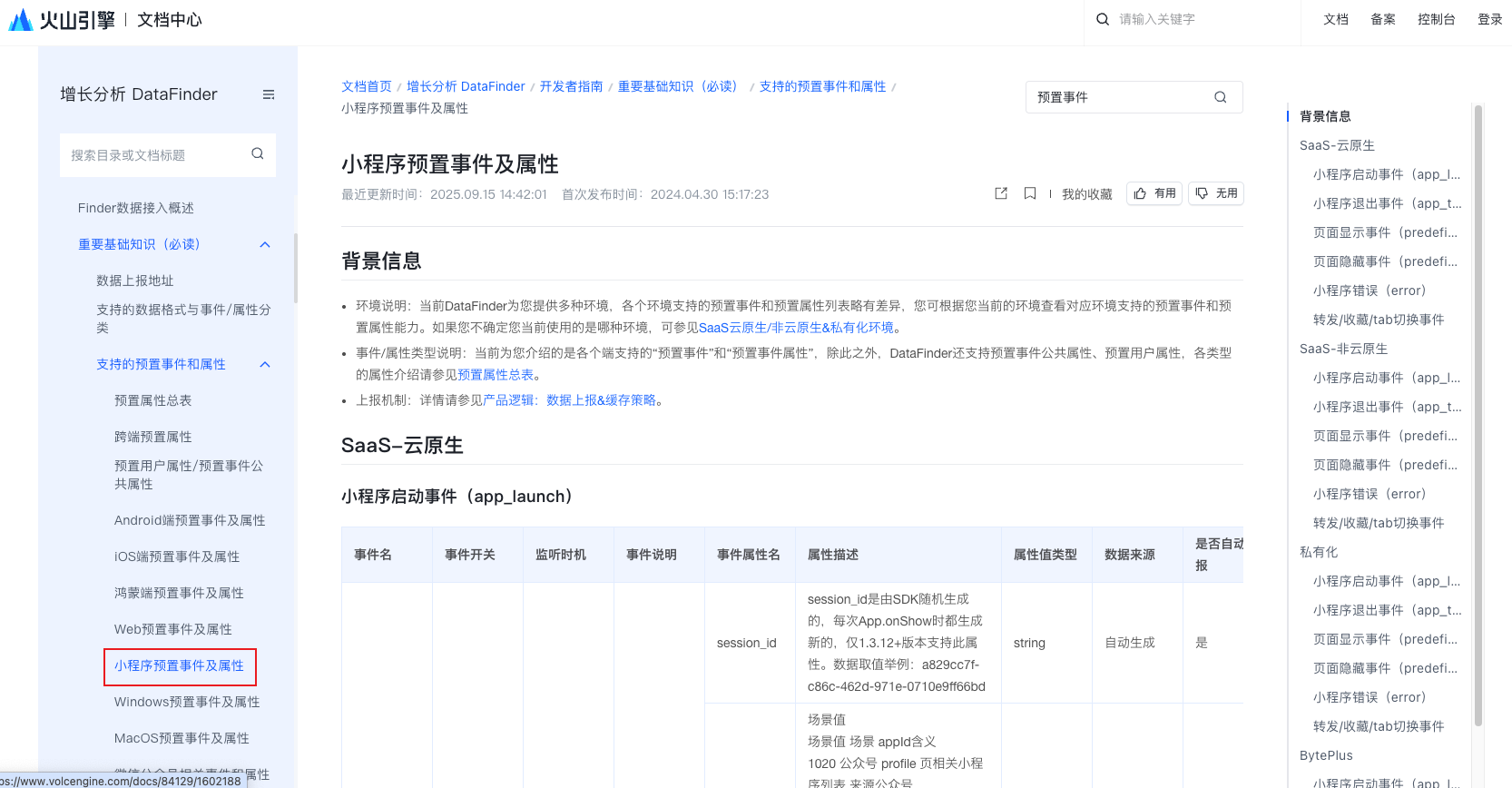This screenshot has width=1512, height=788.
Task: Open 备案 in the top navigation
Action: (1383, 19)
